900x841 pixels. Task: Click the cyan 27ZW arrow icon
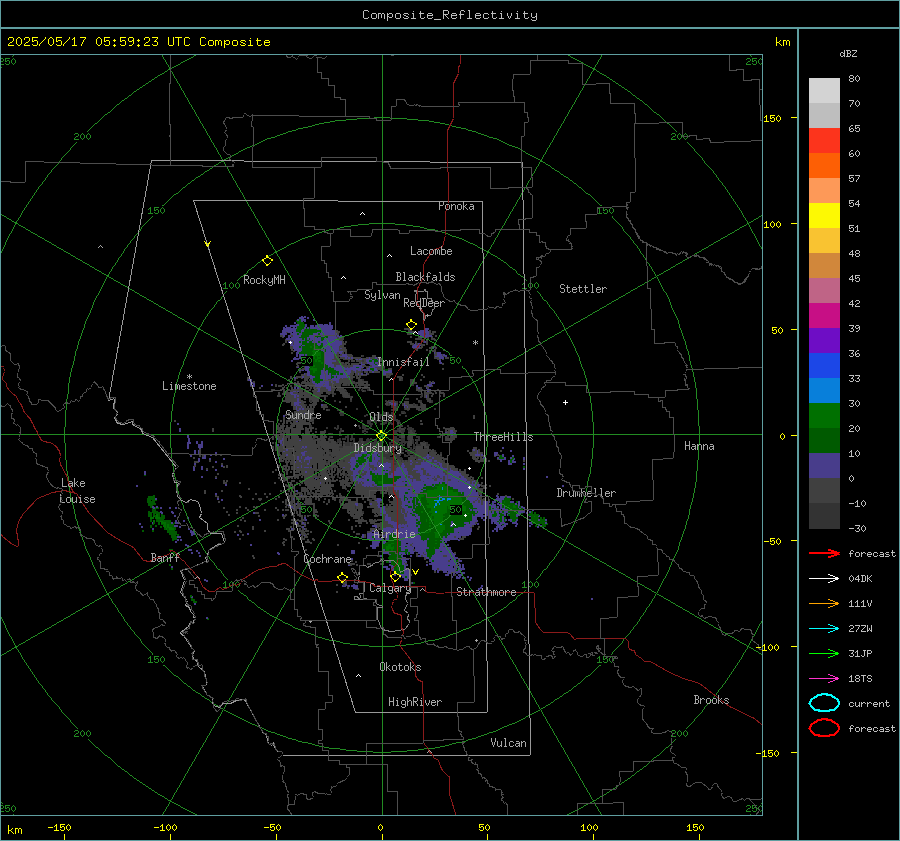pyautogui.click(x=824, y=629)
